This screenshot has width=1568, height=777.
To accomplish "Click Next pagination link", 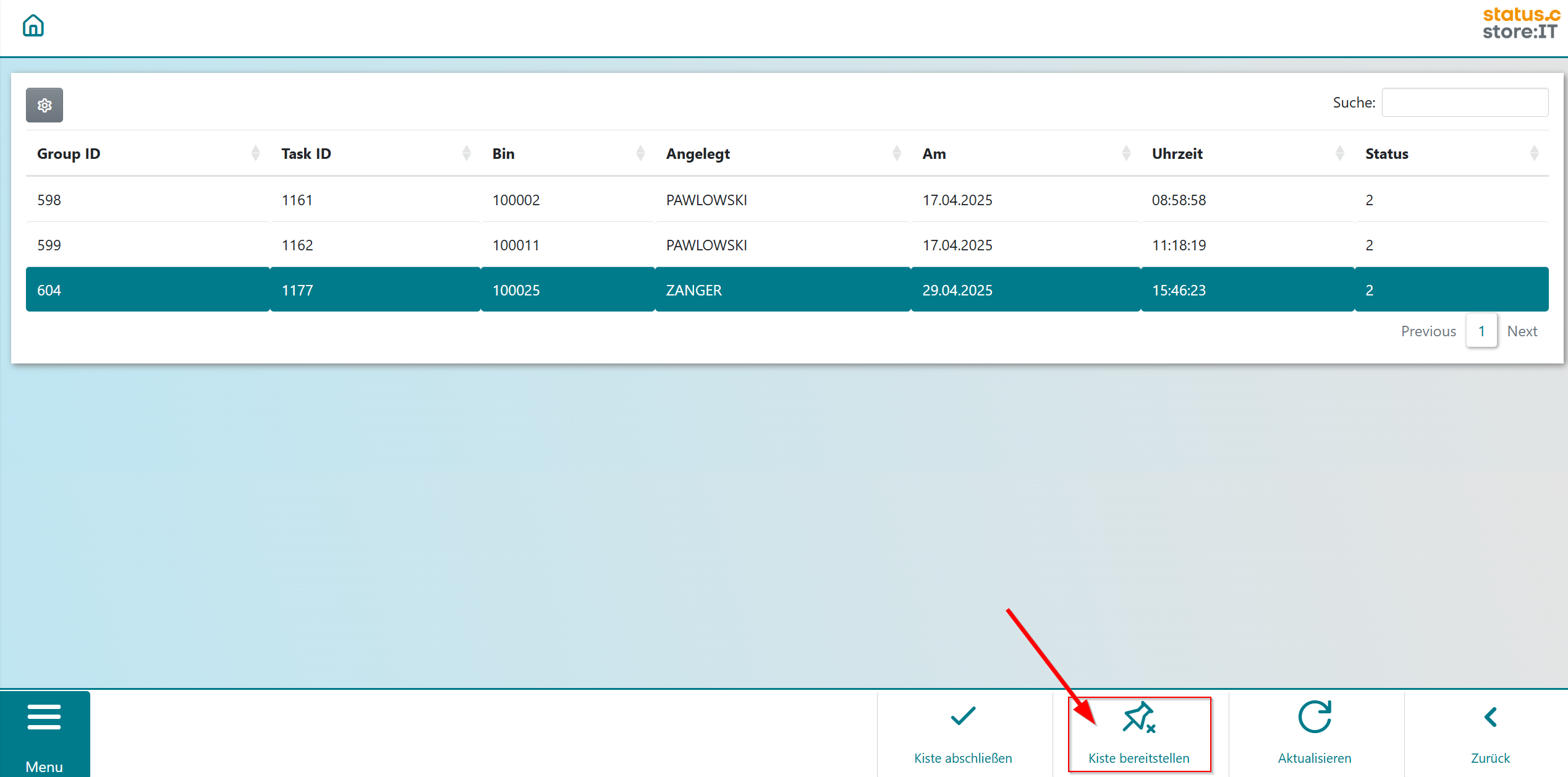I will [1522, 331].
